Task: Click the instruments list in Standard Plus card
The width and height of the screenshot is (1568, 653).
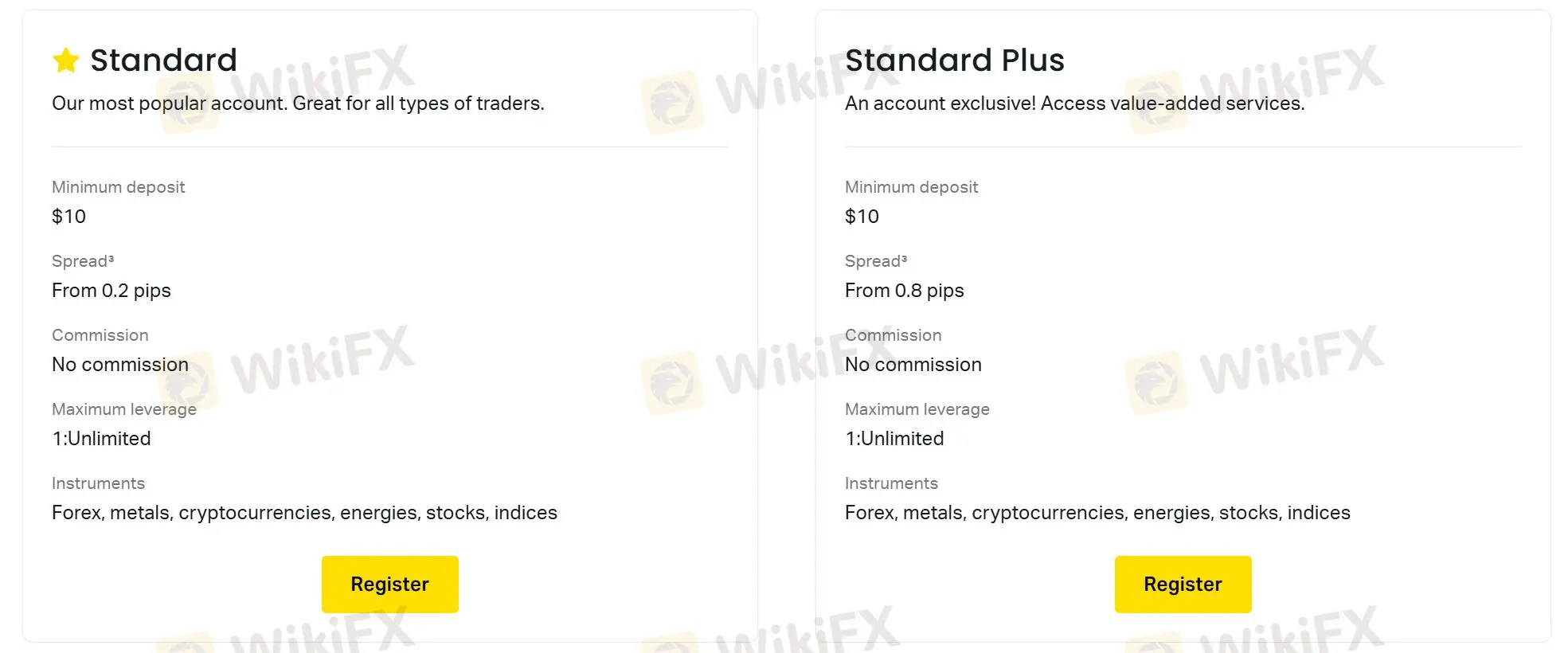Action: pyautogui.click(x=1097, y=513)
